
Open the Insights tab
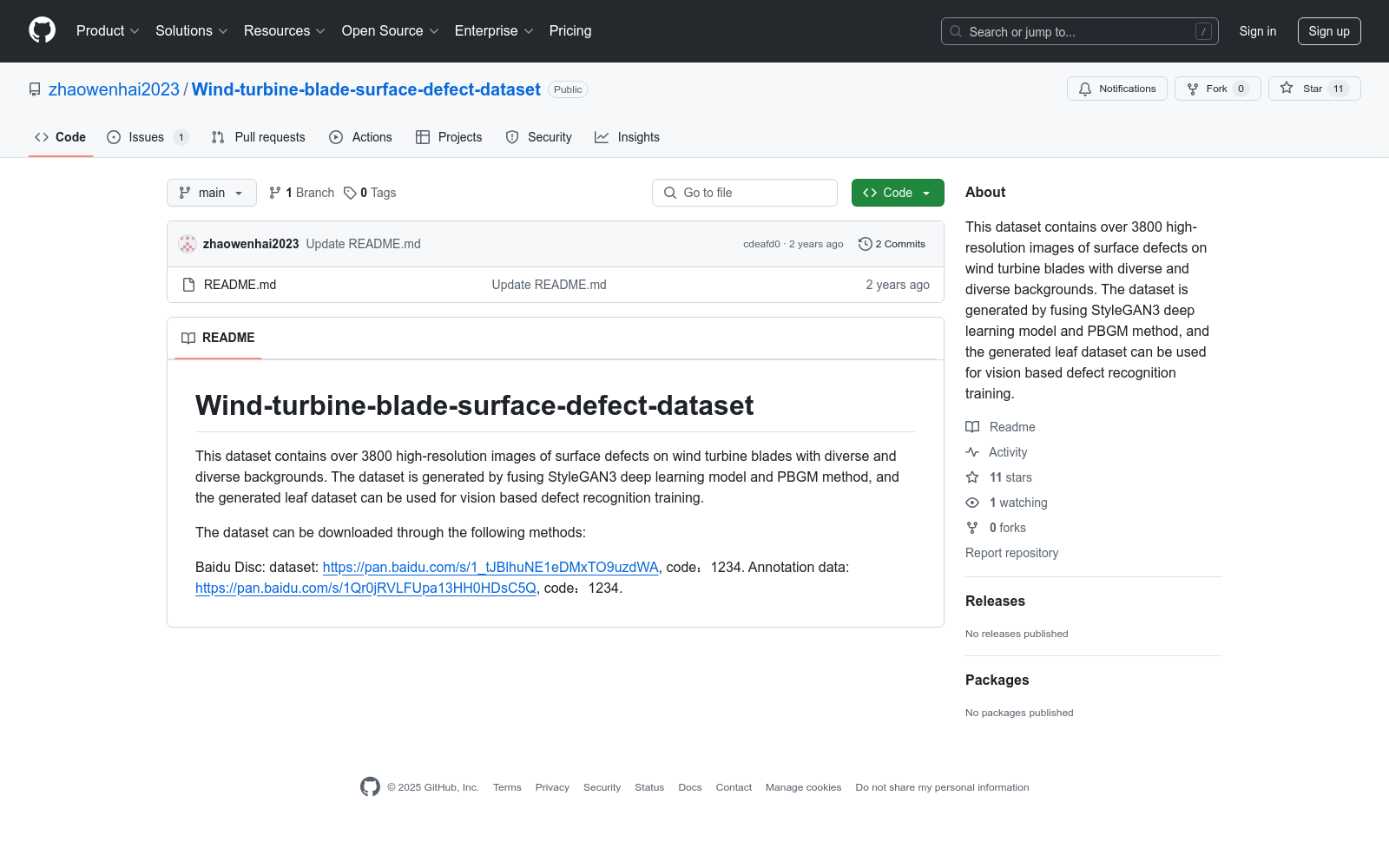[628, 137]
